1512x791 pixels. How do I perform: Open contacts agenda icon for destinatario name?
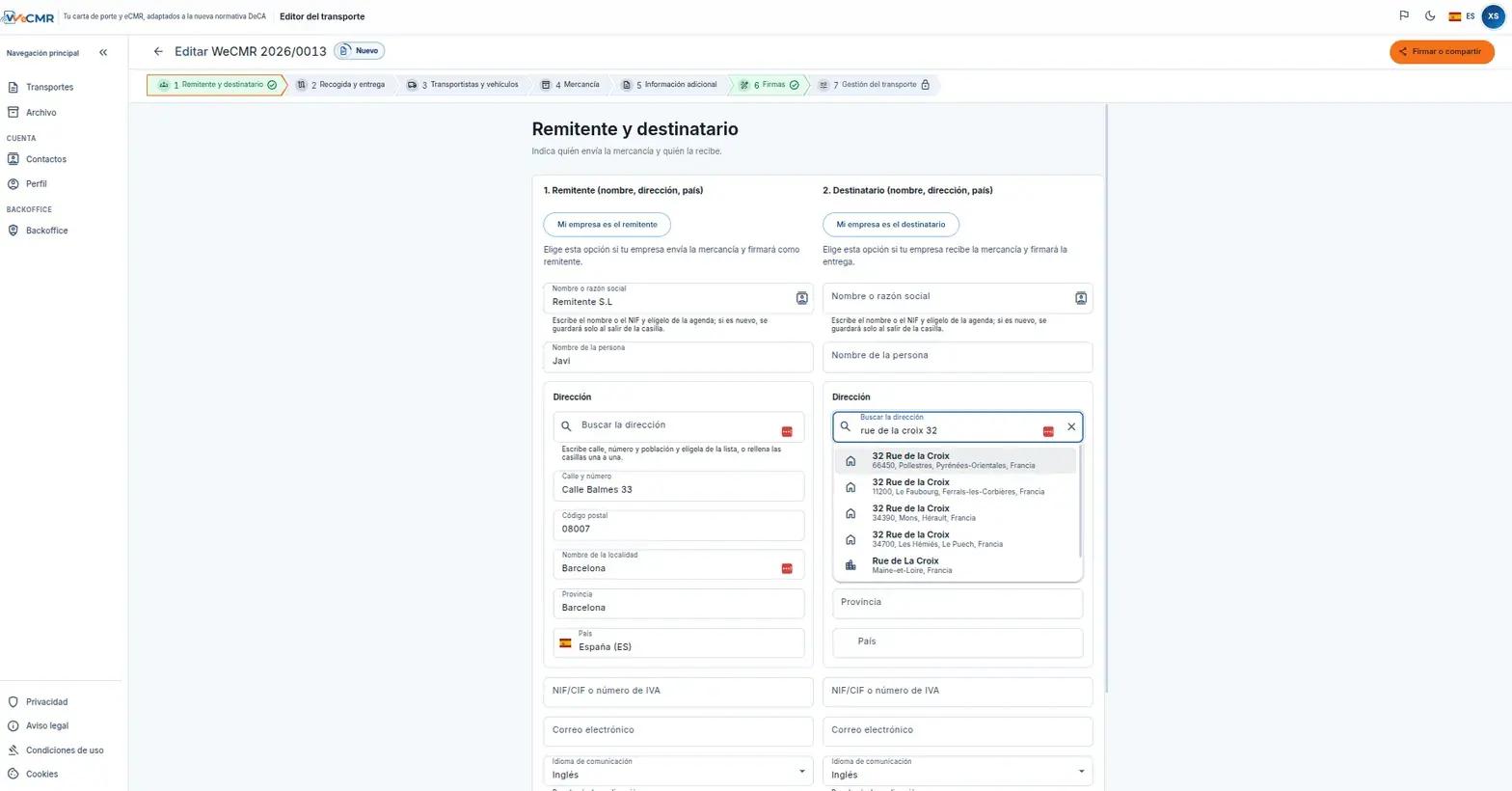click(x=1081, y=298)
